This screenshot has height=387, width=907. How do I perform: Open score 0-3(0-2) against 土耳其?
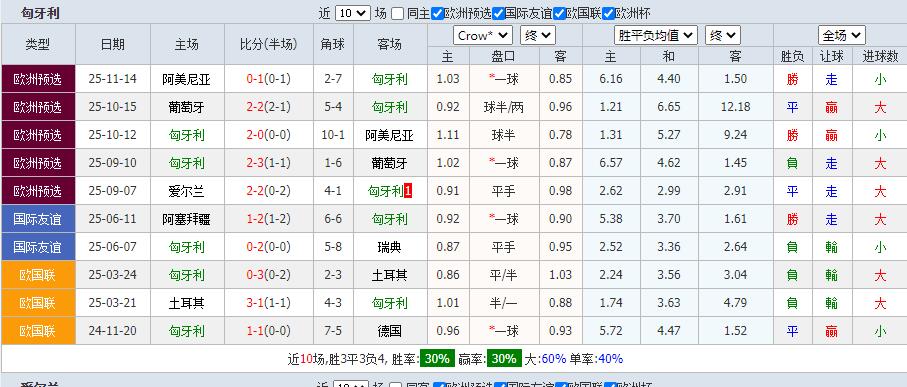(268, 275)
